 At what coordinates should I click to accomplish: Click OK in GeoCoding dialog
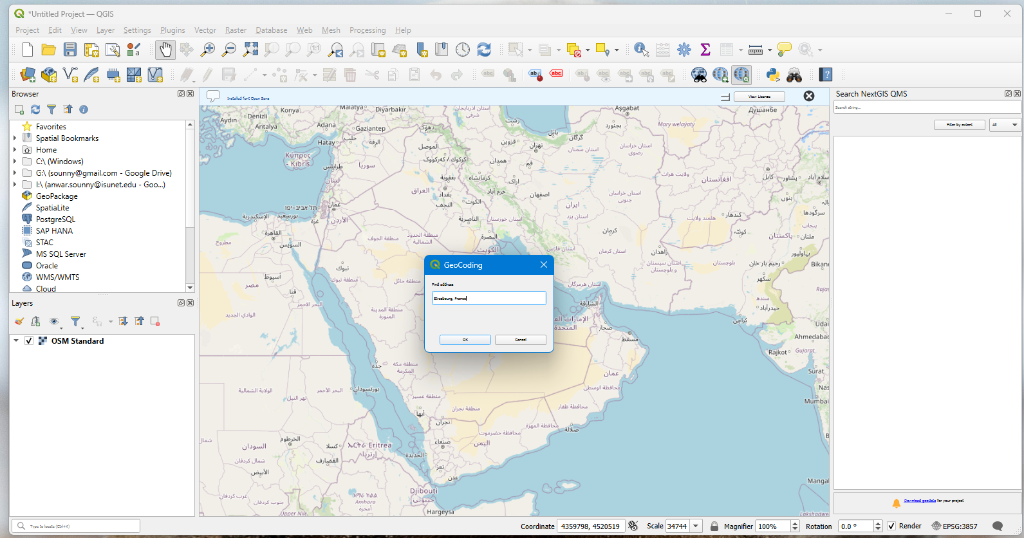click(465, 340)
